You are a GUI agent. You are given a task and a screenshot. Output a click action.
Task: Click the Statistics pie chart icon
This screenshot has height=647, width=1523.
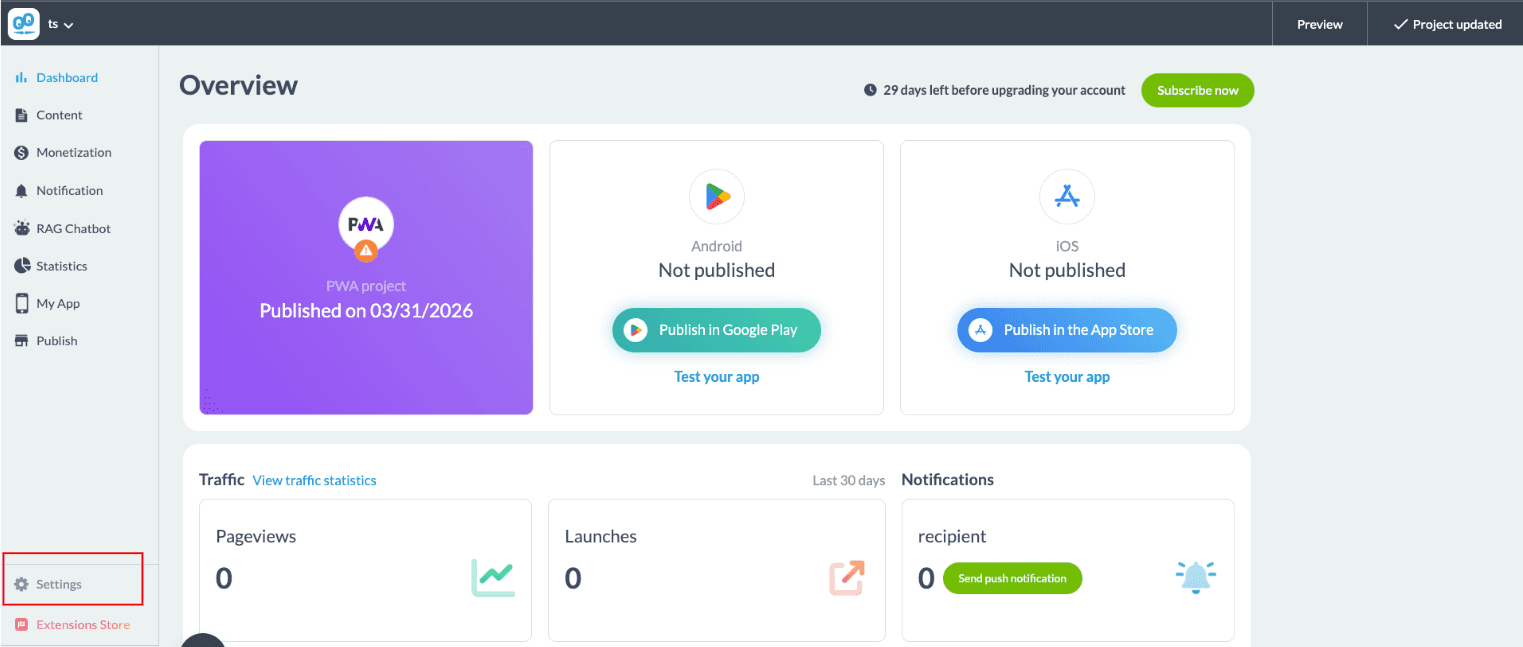21,266
